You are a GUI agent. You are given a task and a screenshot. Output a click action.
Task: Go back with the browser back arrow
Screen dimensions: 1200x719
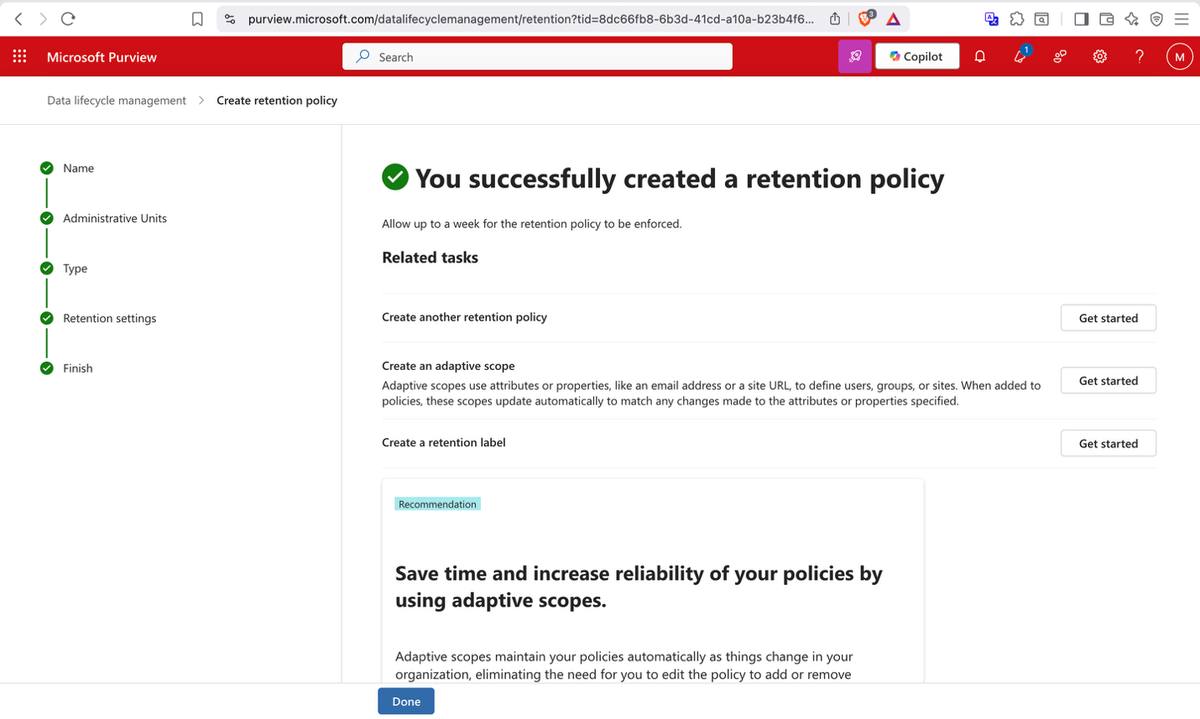click(17, 18)
